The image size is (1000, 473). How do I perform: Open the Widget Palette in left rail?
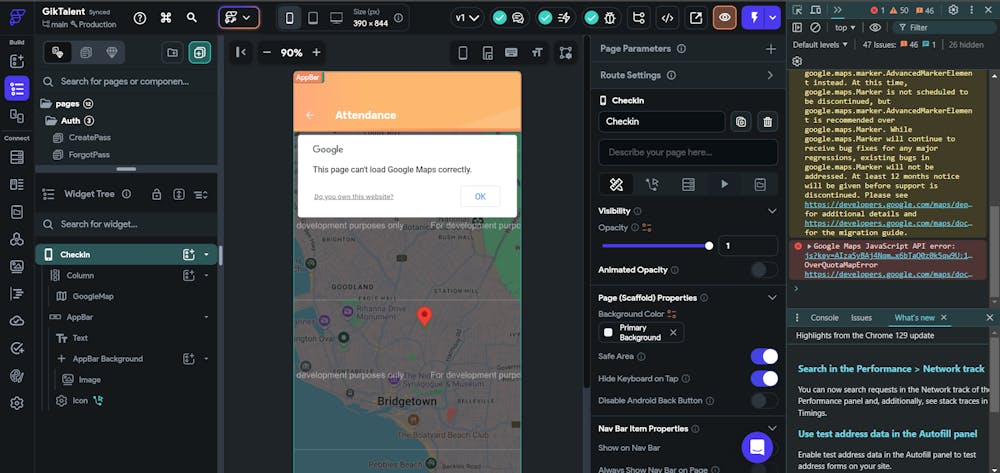17,61
